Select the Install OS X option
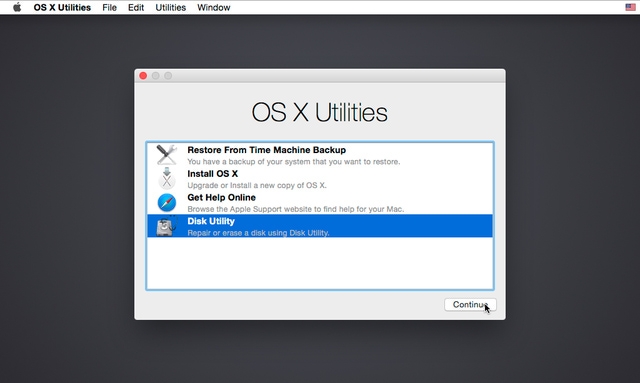 (x=320, y=178)
